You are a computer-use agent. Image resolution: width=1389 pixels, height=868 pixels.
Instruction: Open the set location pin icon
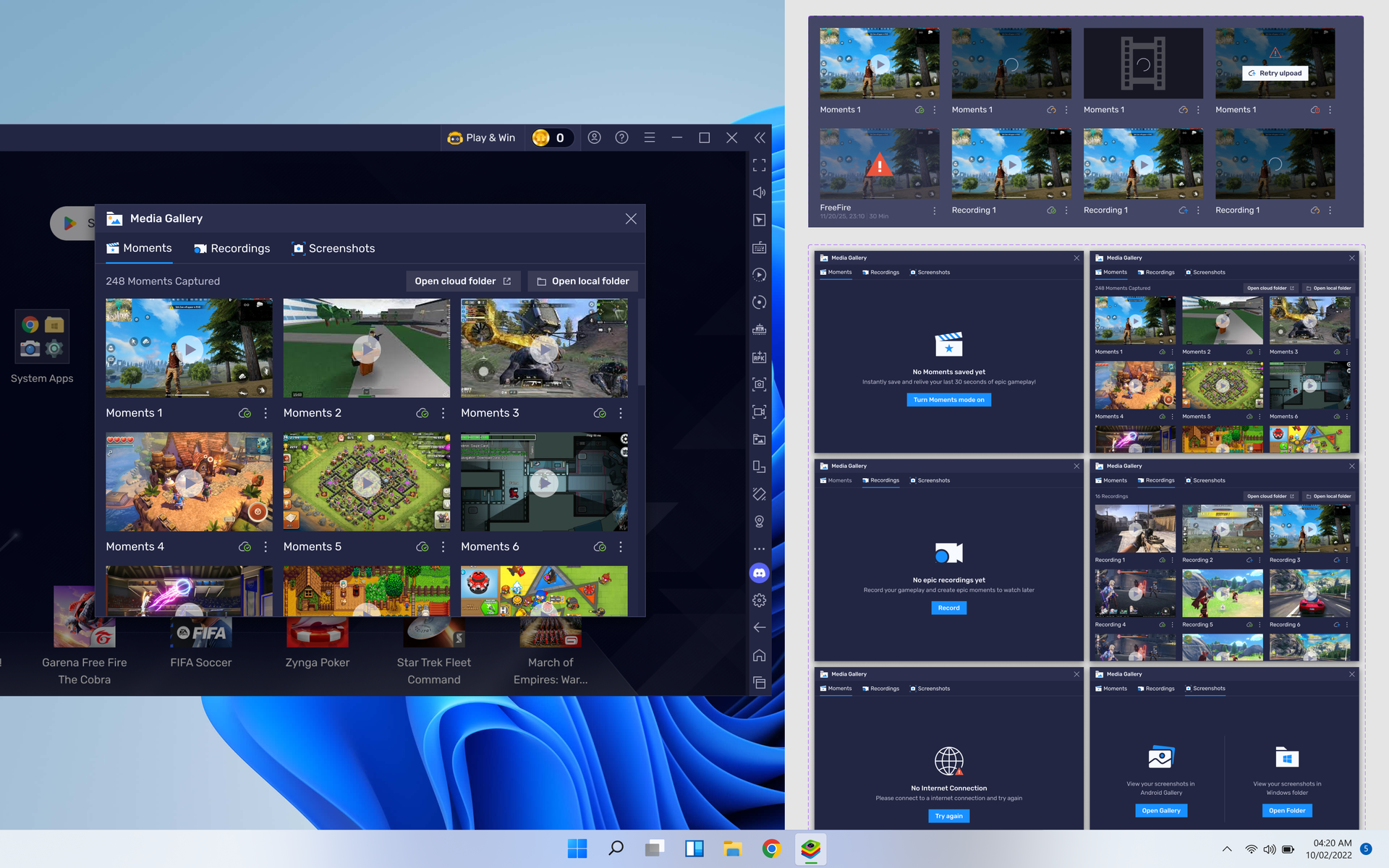pyautogui.click(x=759, y=522)
